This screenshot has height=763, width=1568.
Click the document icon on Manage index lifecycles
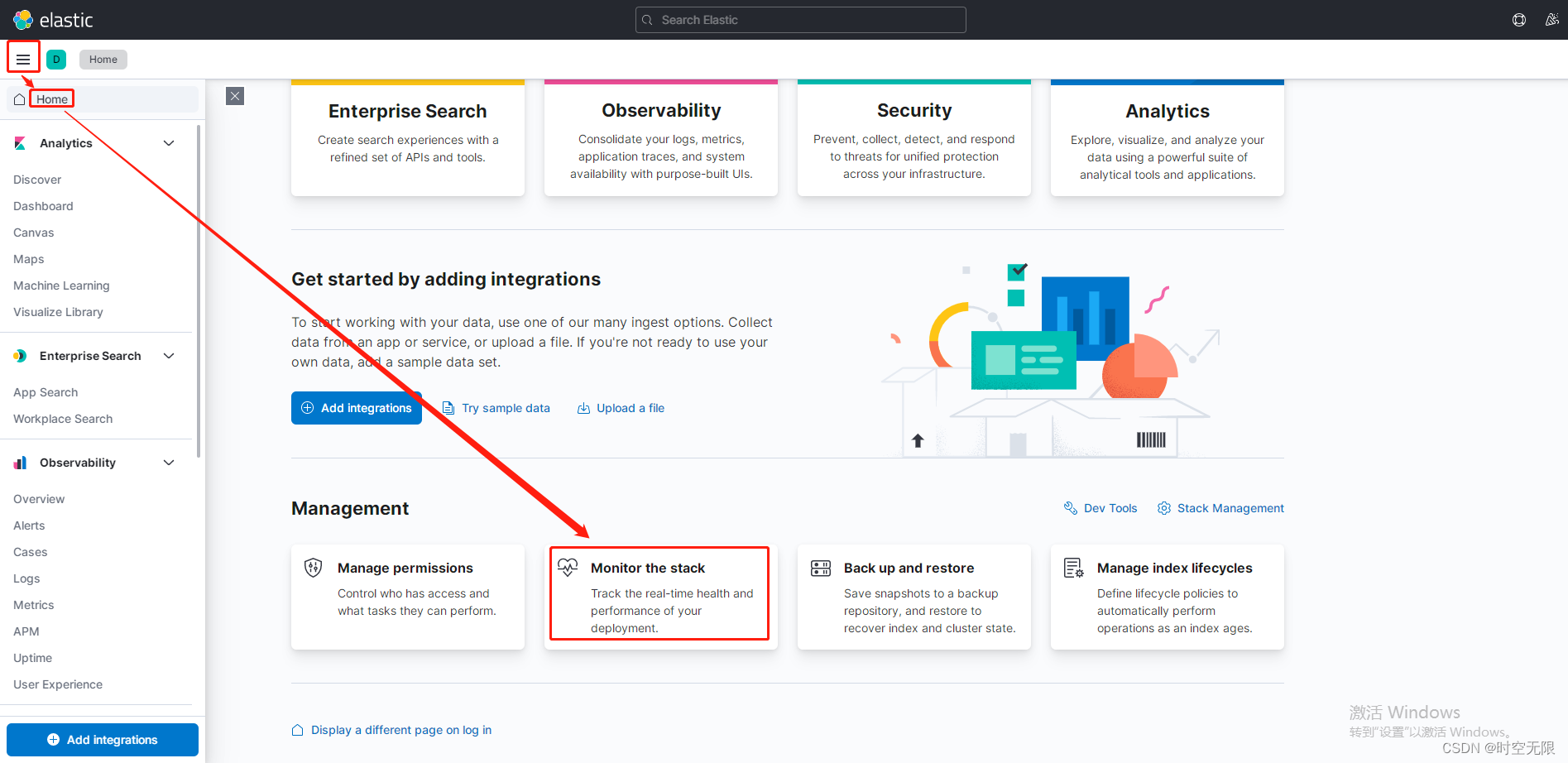click(x=1073, y=568)
